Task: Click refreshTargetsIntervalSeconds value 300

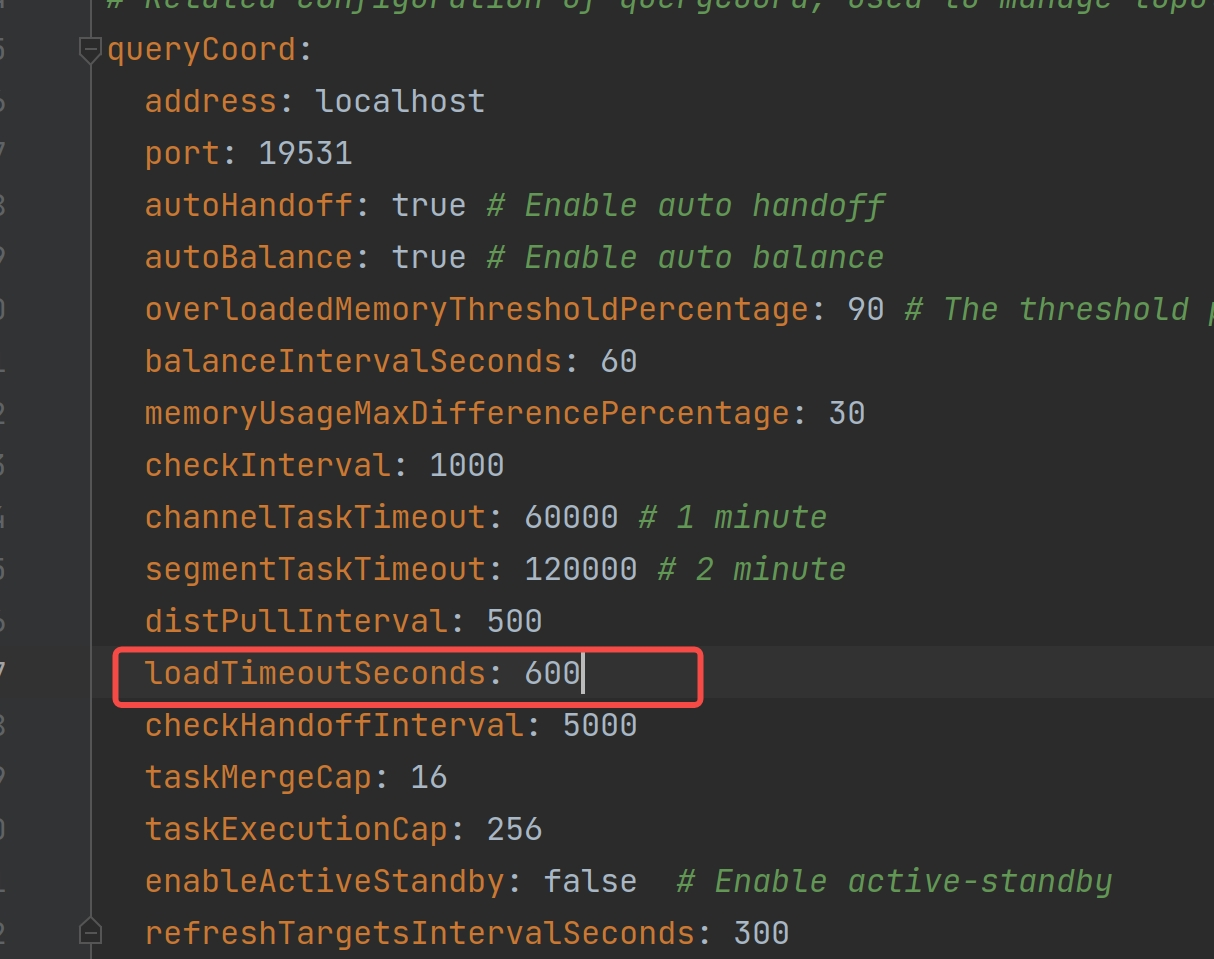Action: pos(761,933)
